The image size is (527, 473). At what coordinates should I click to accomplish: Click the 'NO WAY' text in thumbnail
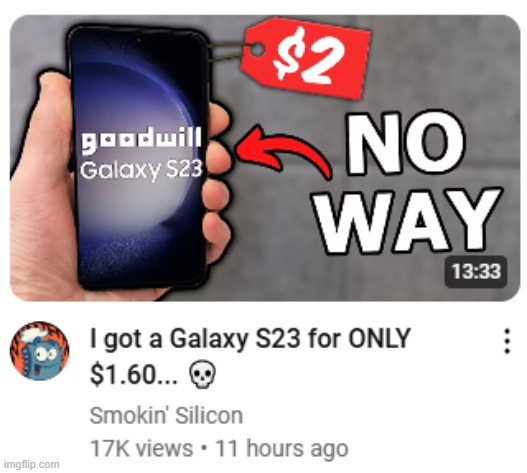coord(407,182)
